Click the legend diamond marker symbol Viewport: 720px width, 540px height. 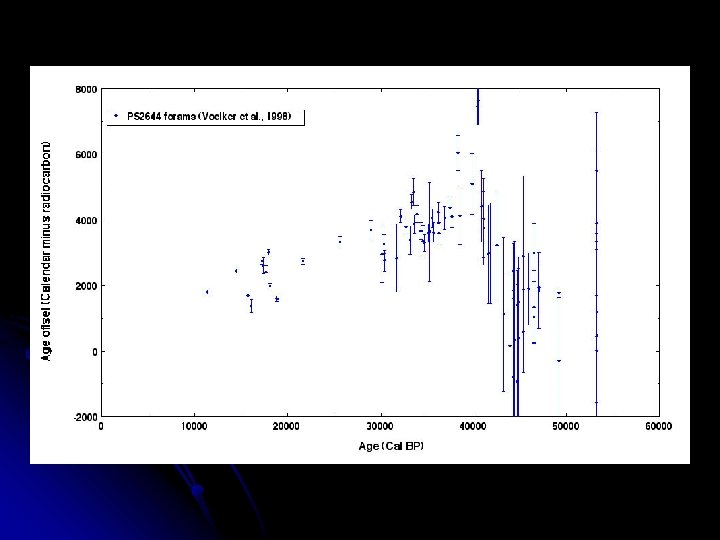point(116,116)
